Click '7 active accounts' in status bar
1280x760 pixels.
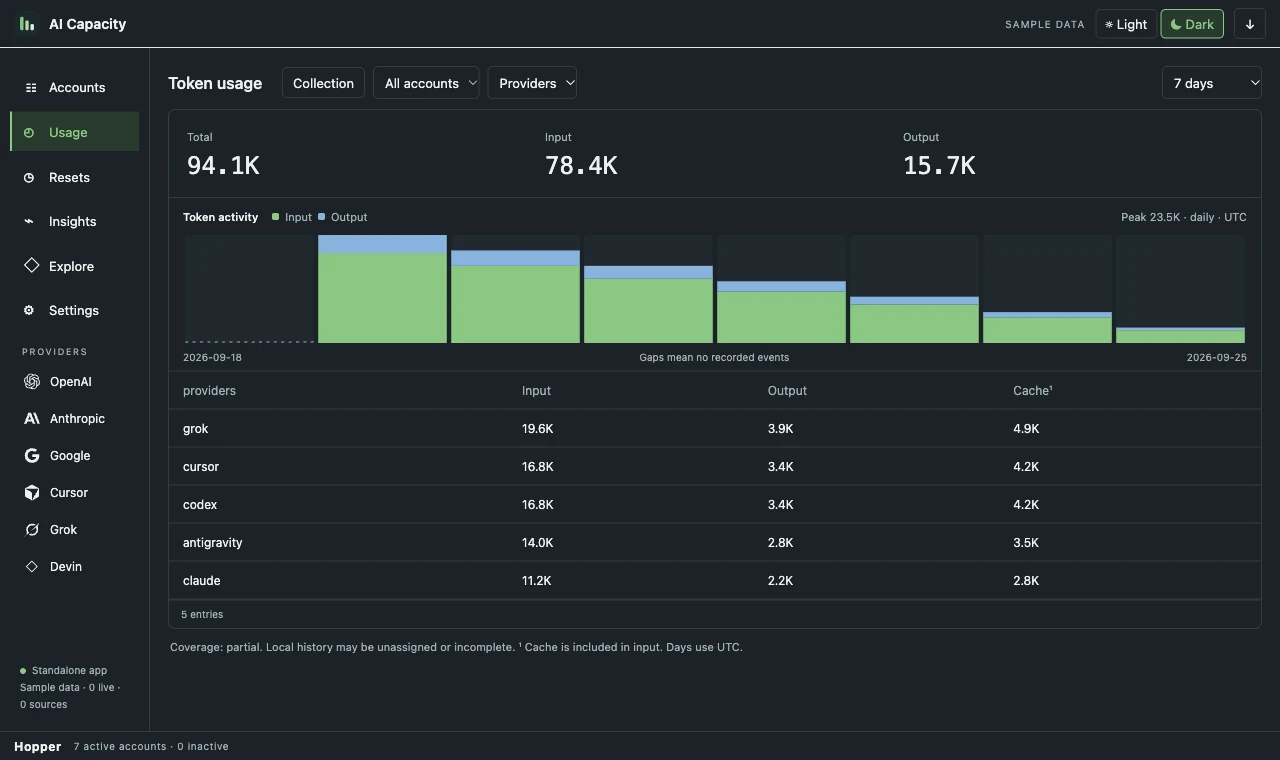[121, 746]
